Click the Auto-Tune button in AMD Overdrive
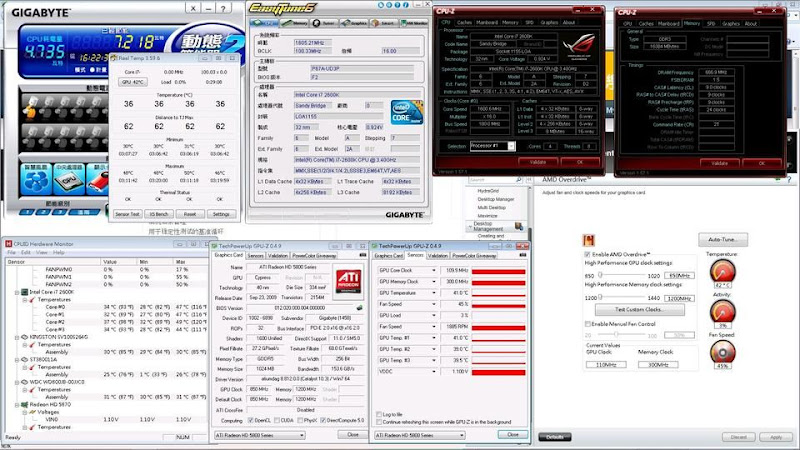 [x=722, y=239]
